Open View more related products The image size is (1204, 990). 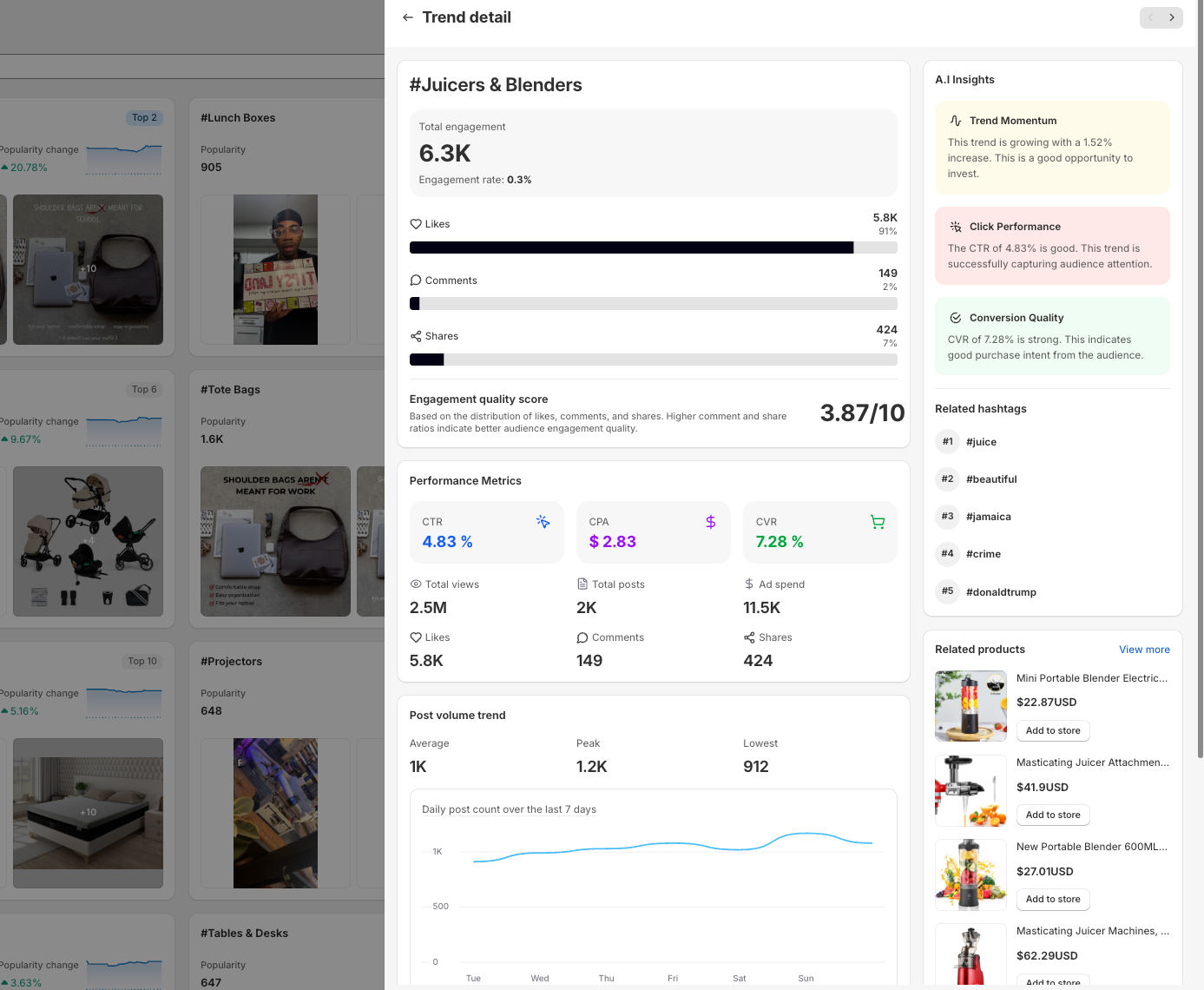point(1144,650)
